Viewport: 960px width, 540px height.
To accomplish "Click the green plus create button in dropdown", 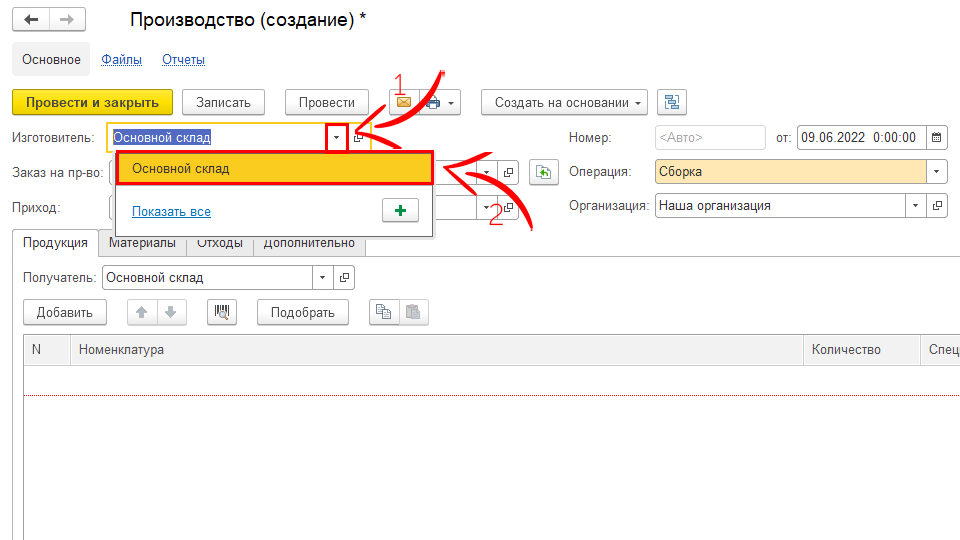I will coord(400,211).
